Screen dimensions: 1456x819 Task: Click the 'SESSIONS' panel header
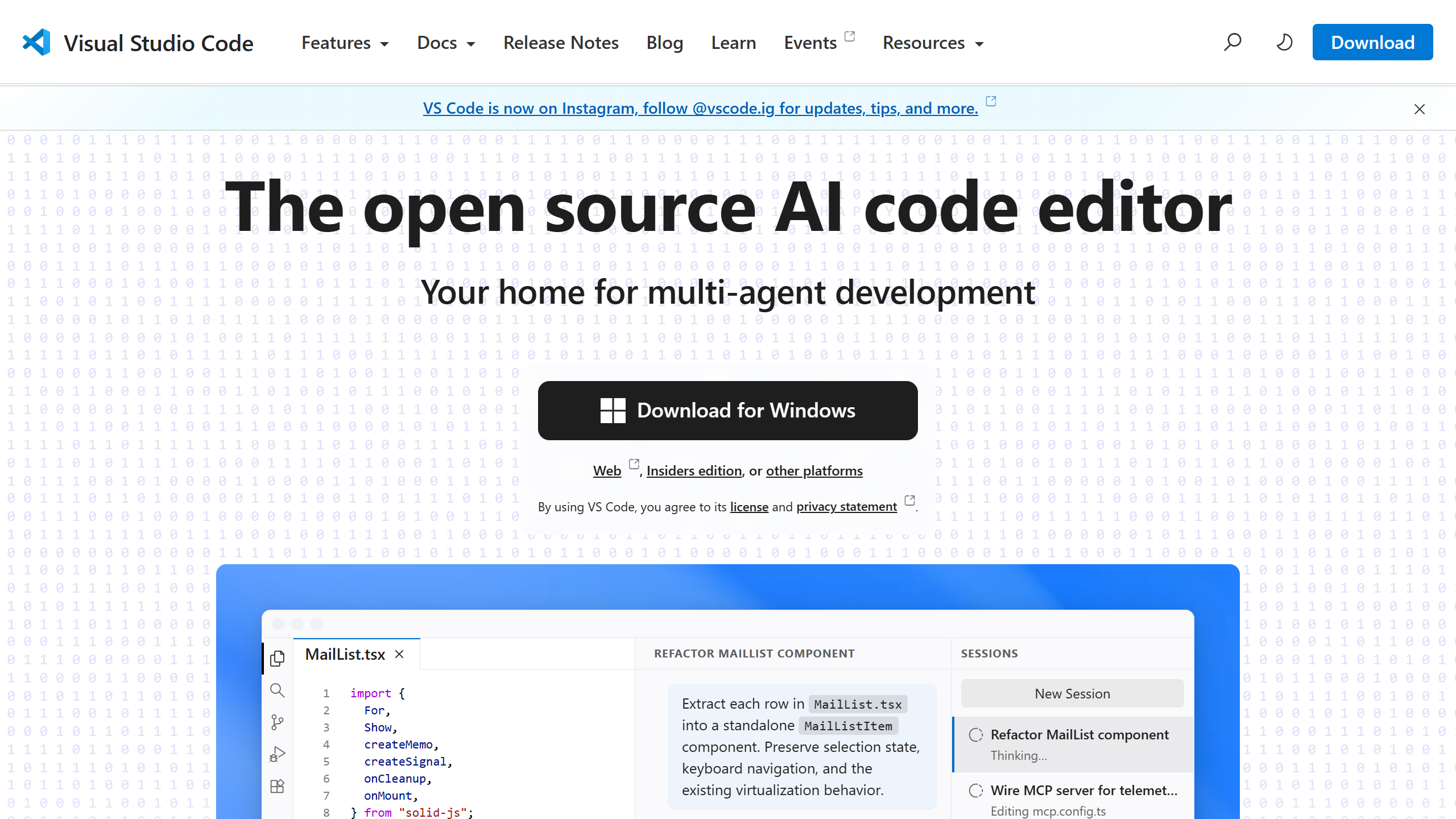(x=990, y=653)
